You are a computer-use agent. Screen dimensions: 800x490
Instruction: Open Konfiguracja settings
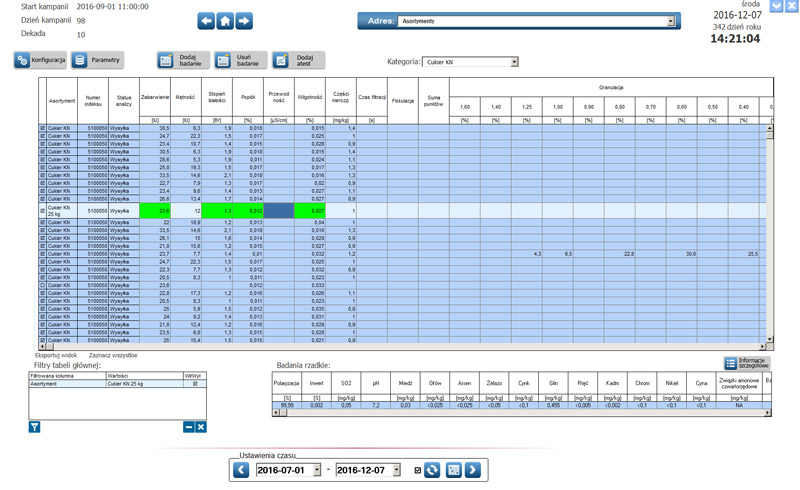click(x=40, y=60)
